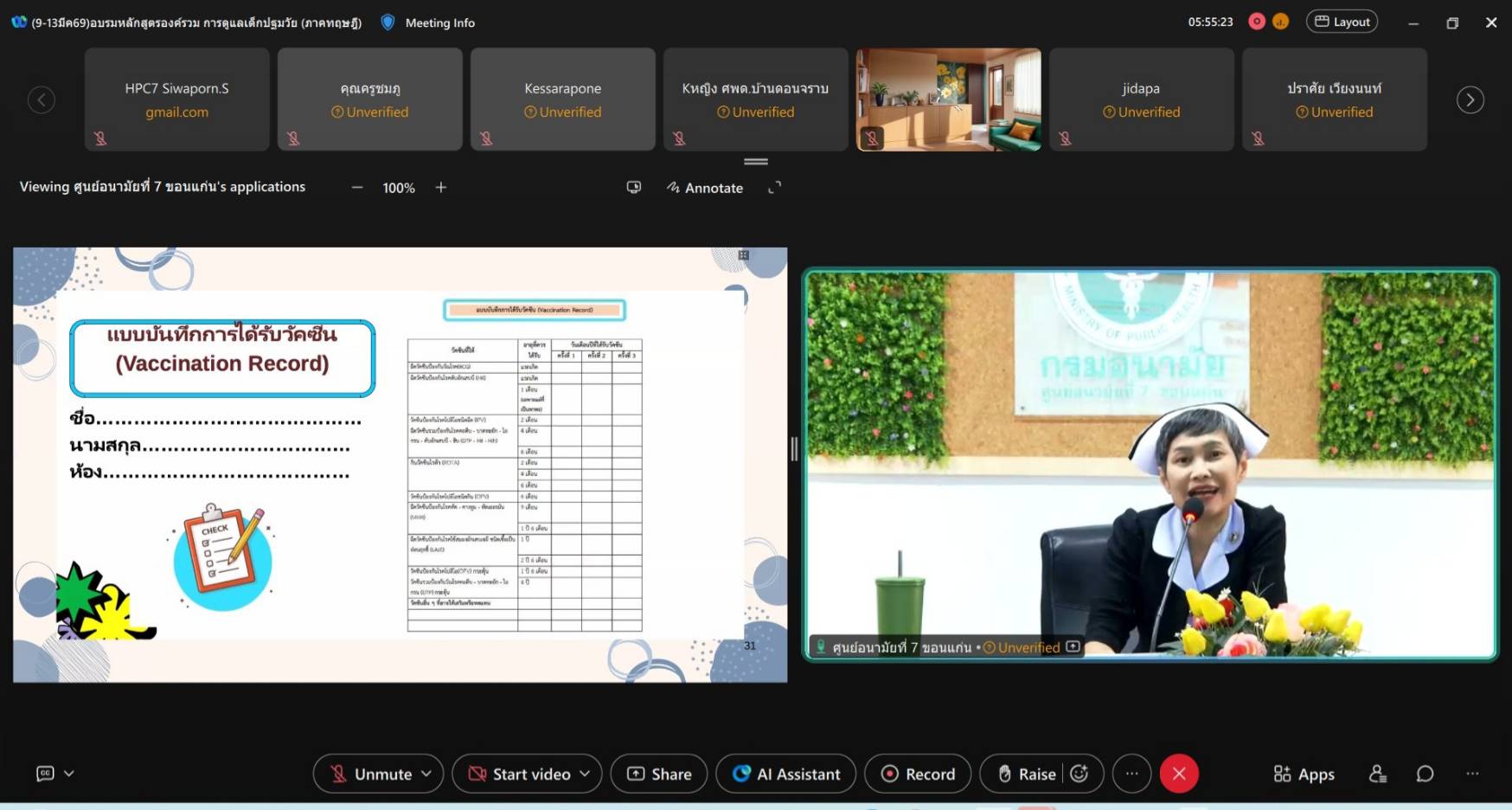Open the participants panel icon

(1378, 774)
